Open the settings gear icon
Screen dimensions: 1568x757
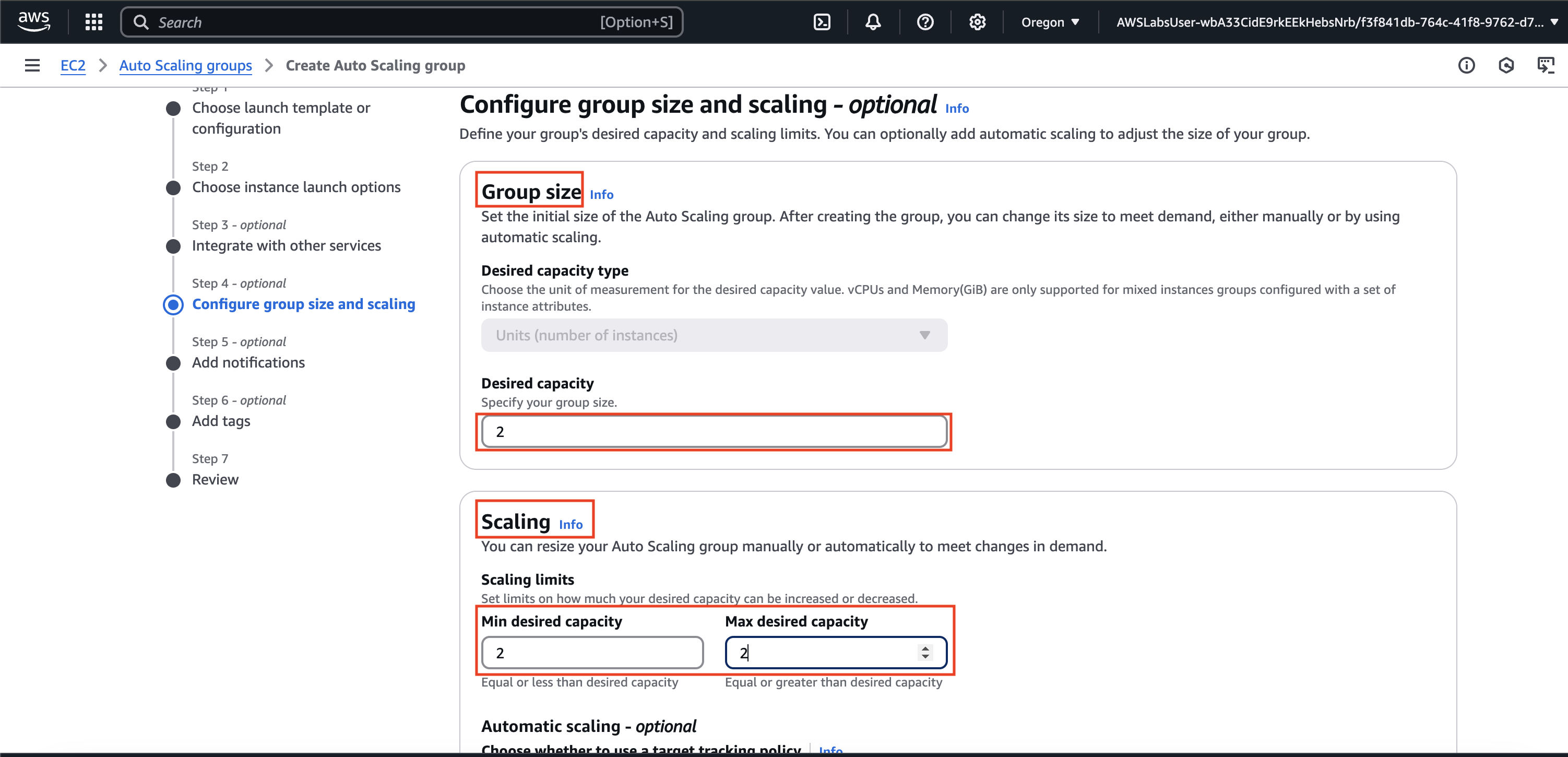point(977,22)
